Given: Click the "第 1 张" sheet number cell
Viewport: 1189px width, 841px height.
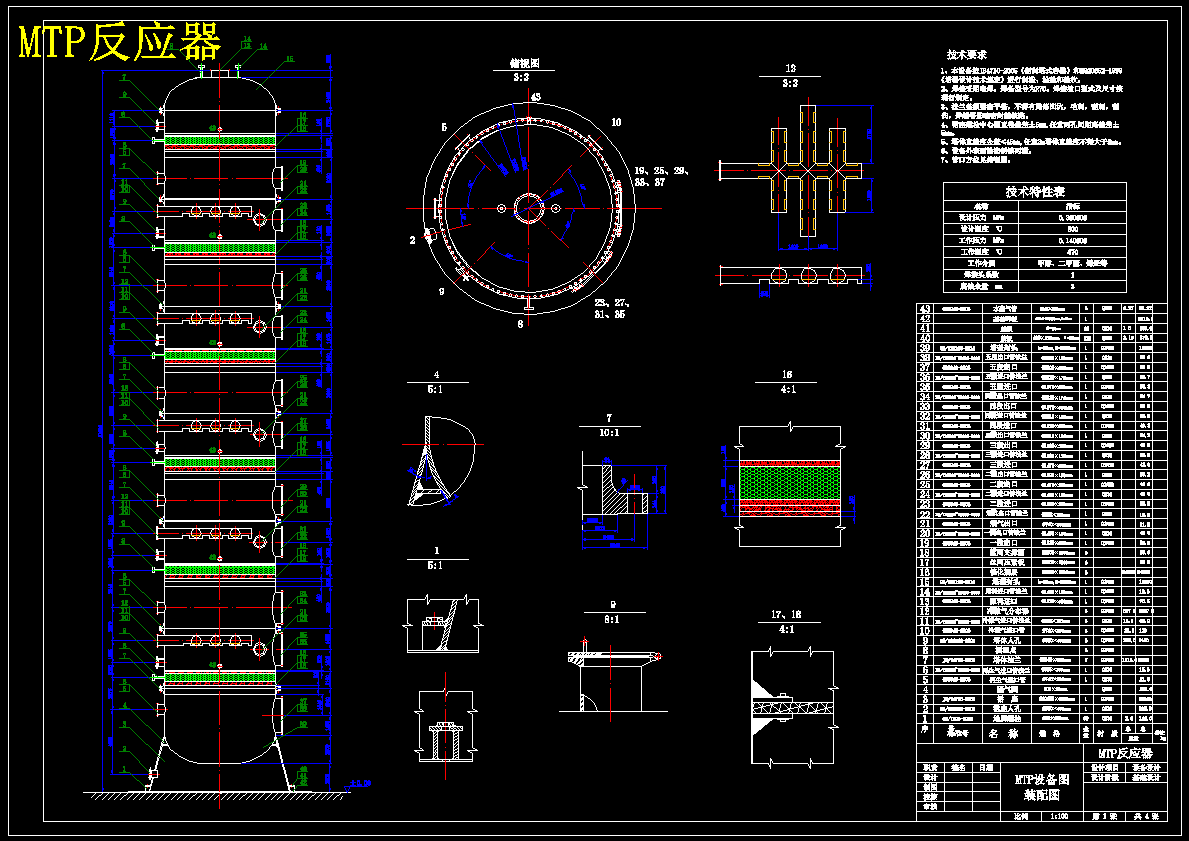Looking at the screenshot, I should pyautogui.click(x=1105, y=816).
